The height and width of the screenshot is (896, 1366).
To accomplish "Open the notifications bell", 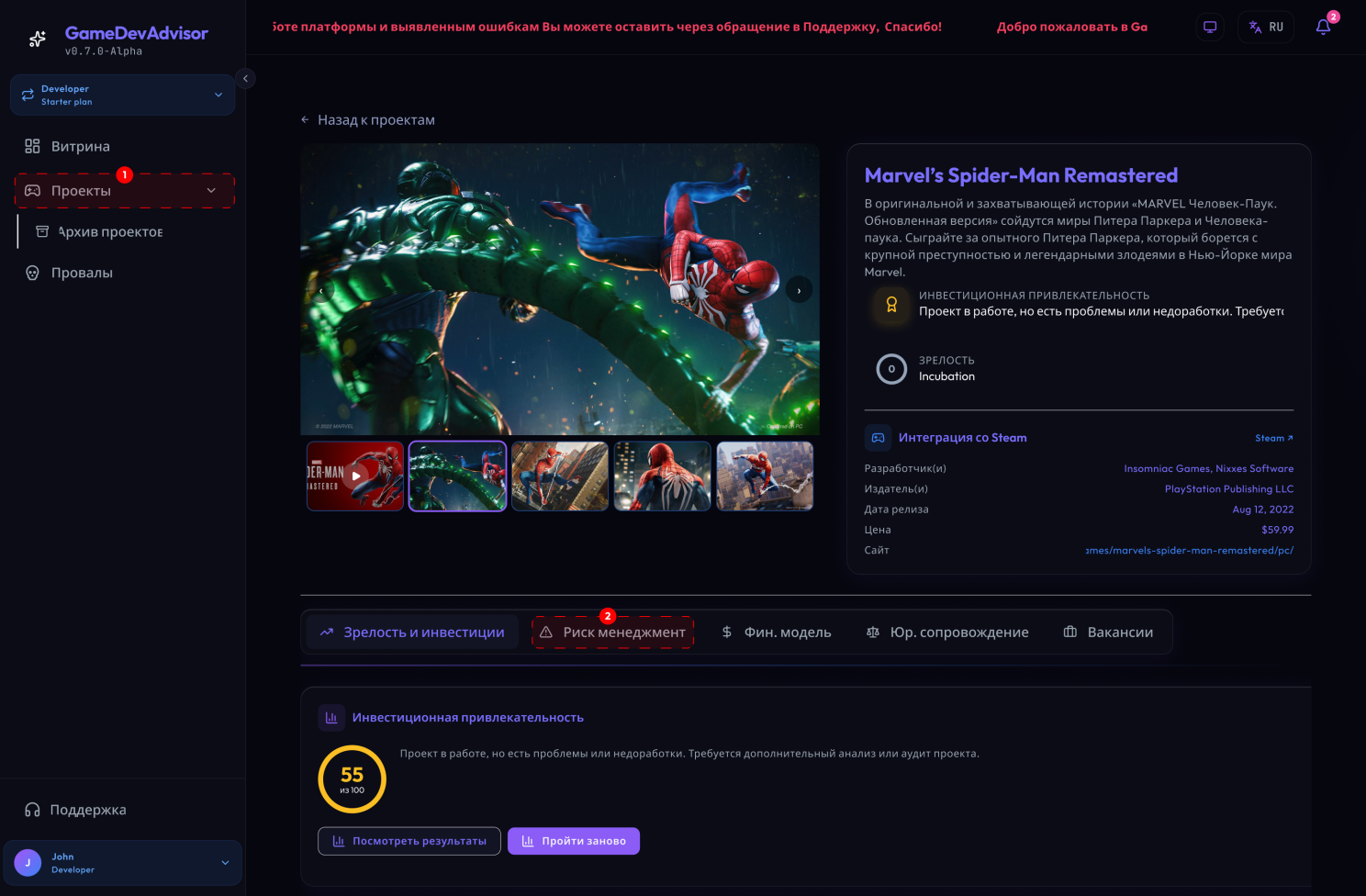I will (1323, 27).
